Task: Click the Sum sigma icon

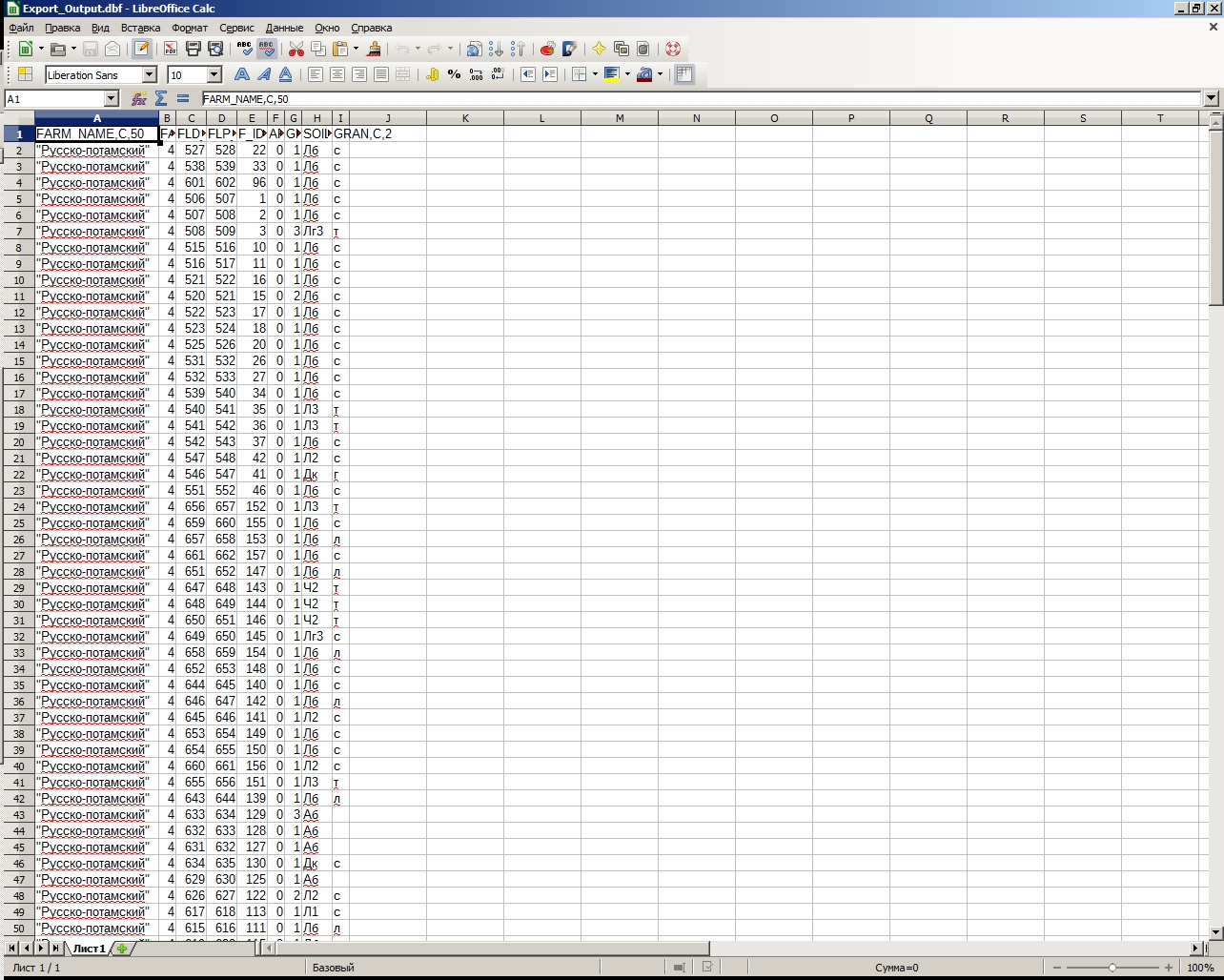Action: coord(161,98)
